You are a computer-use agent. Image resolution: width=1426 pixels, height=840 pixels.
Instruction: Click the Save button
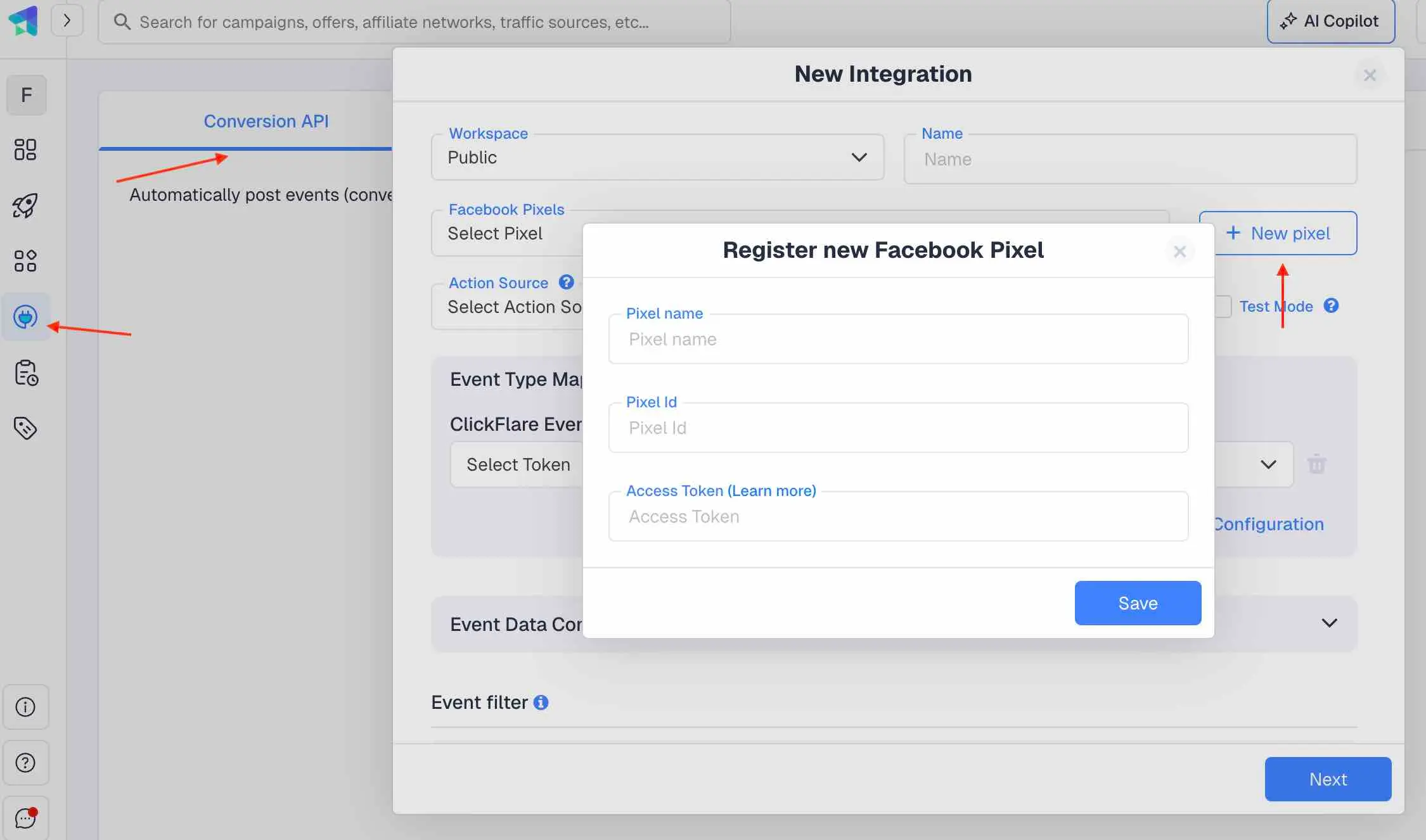[x=1138, y=603]
